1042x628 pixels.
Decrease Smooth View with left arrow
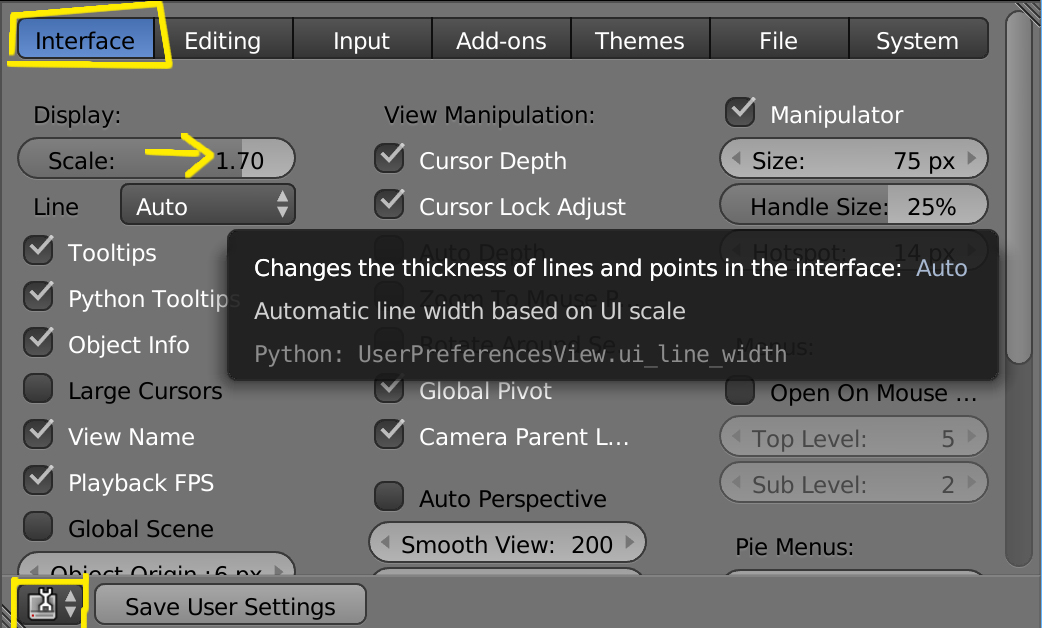(x=386, y=544)
